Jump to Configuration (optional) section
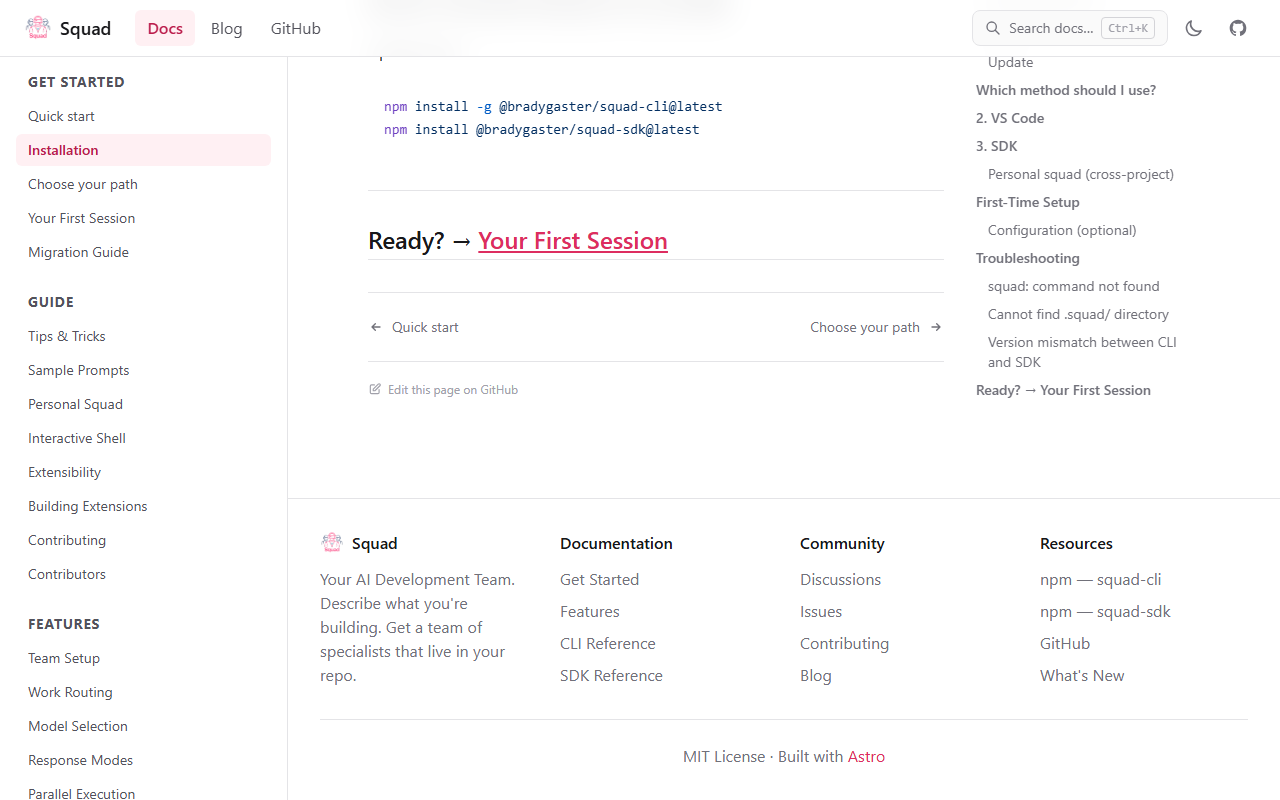 pyautogui.click(x=1062, y=230)
